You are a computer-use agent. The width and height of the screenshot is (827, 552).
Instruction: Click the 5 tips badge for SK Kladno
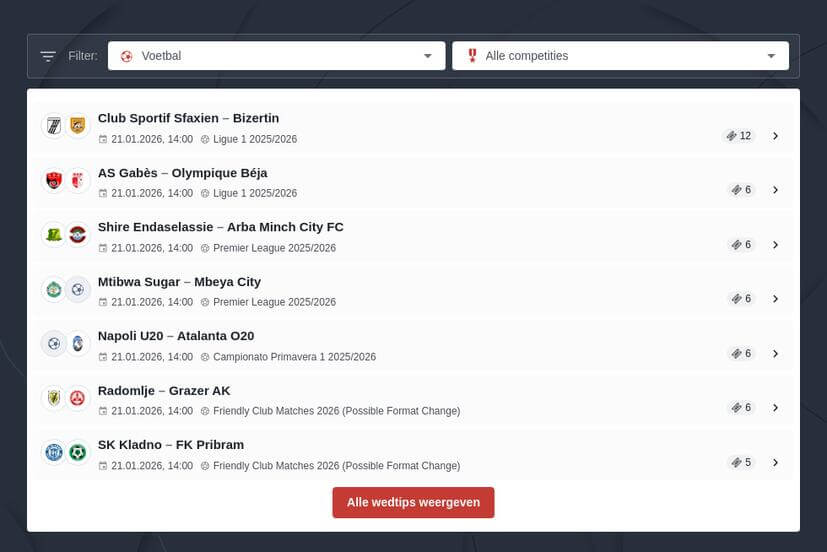pyautogui.click(x=741, y=463)
